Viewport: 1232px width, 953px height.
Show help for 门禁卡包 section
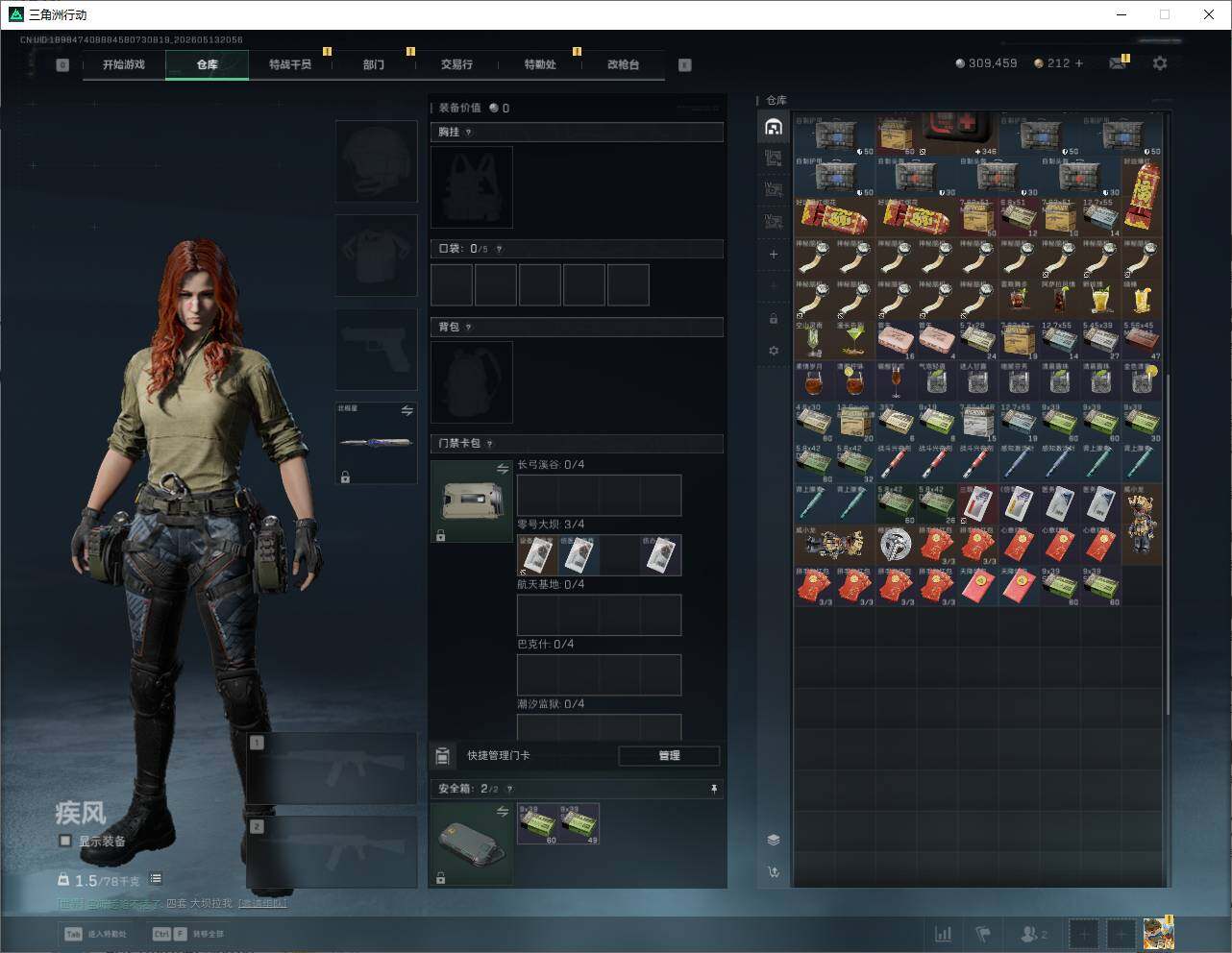point(489,444)
